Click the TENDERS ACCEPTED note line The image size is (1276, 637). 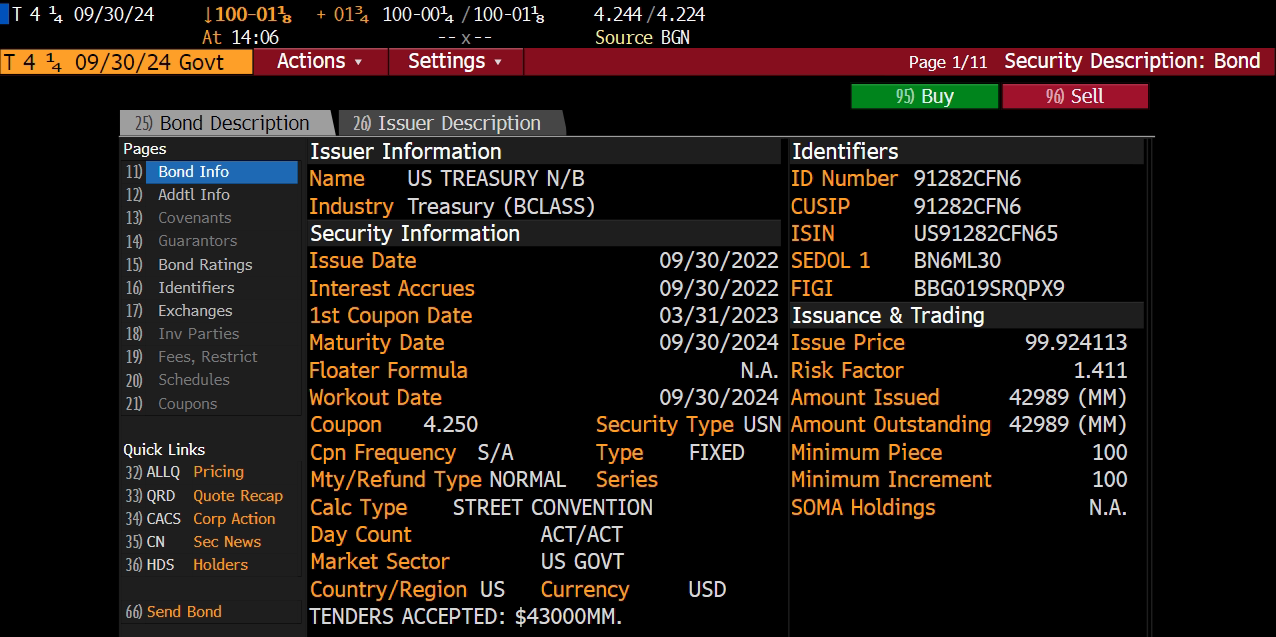(x=466, y=616)
